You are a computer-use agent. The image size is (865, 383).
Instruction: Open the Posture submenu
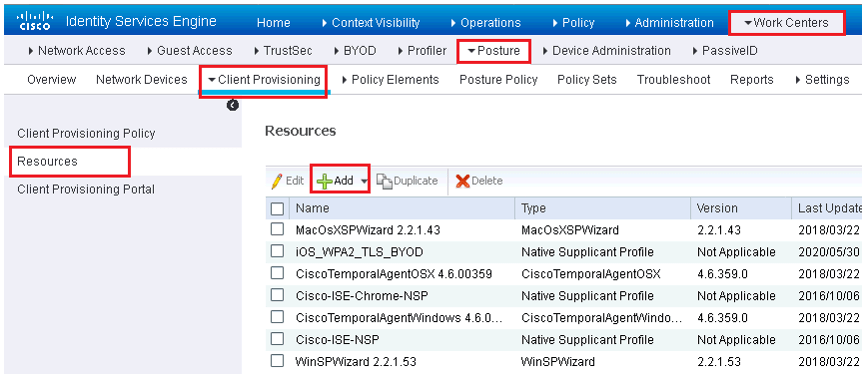pyautogui.click(x=494, y=51)
